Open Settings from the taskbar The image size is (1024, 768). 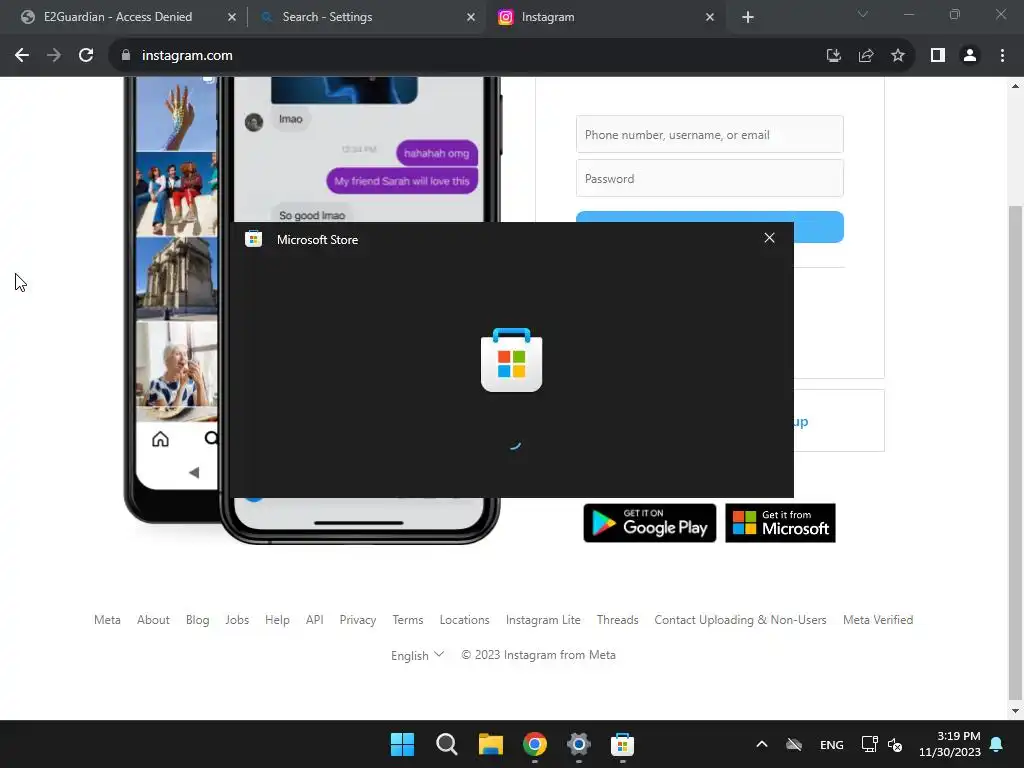pos(579,744)
